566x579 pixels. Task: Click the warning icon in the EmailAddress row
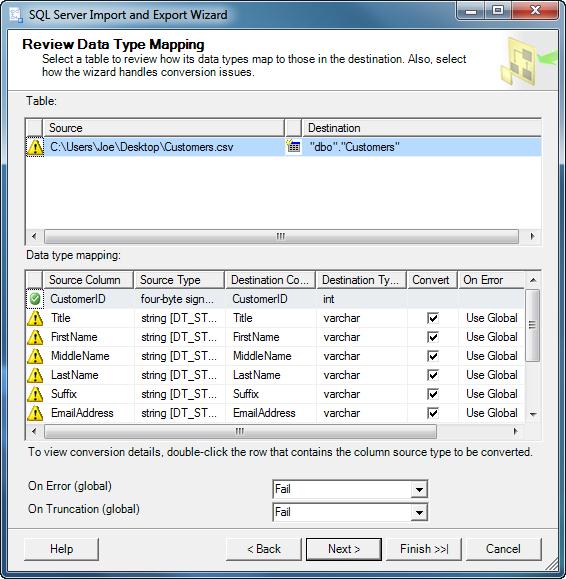[x=35, y=413]
